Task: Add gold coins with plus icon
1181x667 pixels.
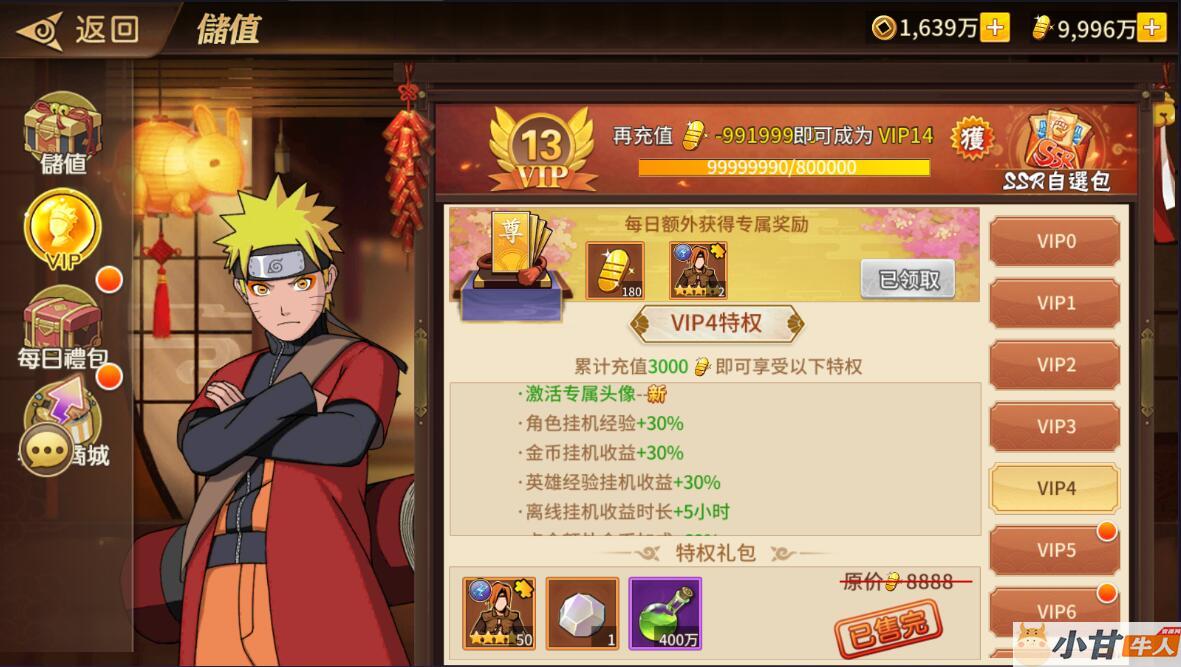Action: (995, 28)
